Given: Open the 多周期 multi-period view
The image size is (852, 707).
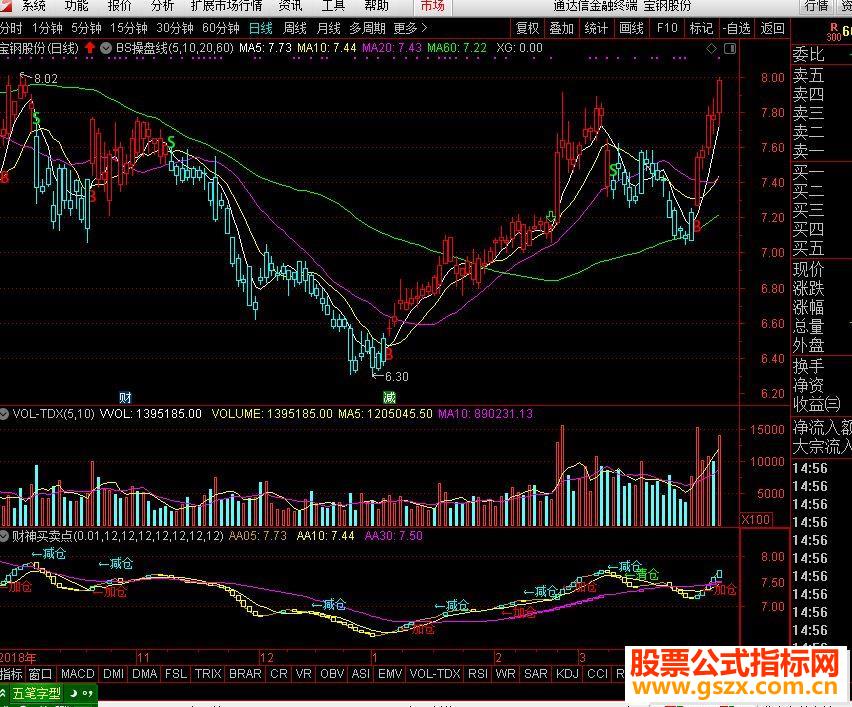Looking at the screenshot, I should pos(367,28).
